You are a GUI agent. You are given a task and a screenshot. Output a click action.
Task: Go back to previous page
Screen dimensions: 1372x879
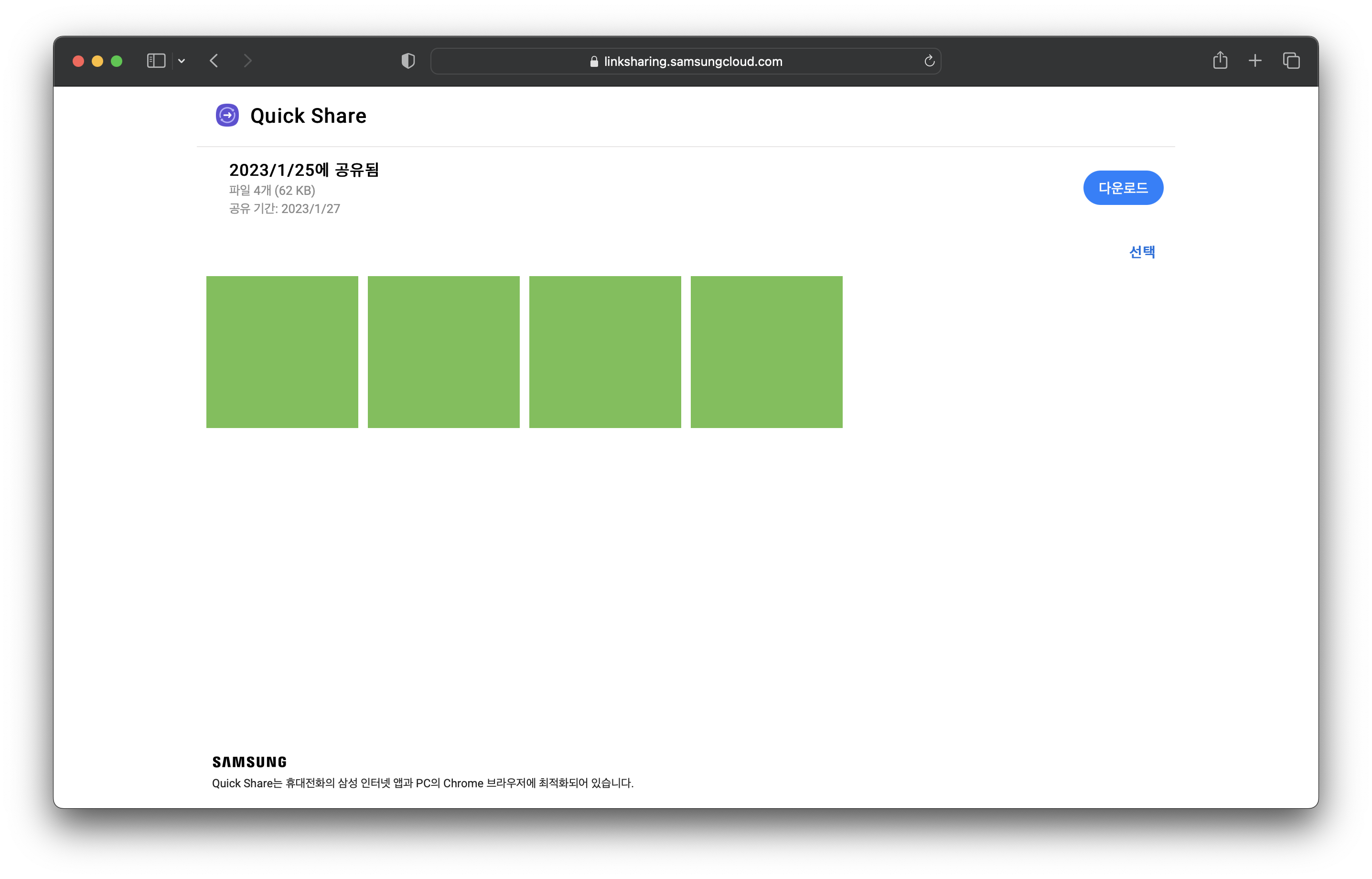click(x=214, y=61)
